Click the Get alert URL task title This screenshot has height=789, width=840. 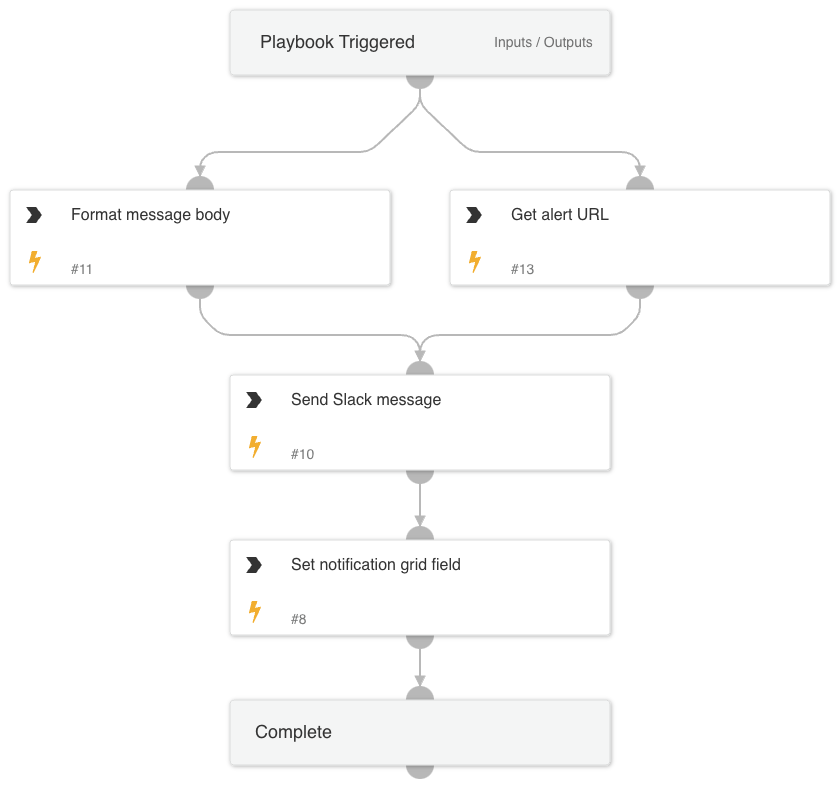(x=559, y=215)
